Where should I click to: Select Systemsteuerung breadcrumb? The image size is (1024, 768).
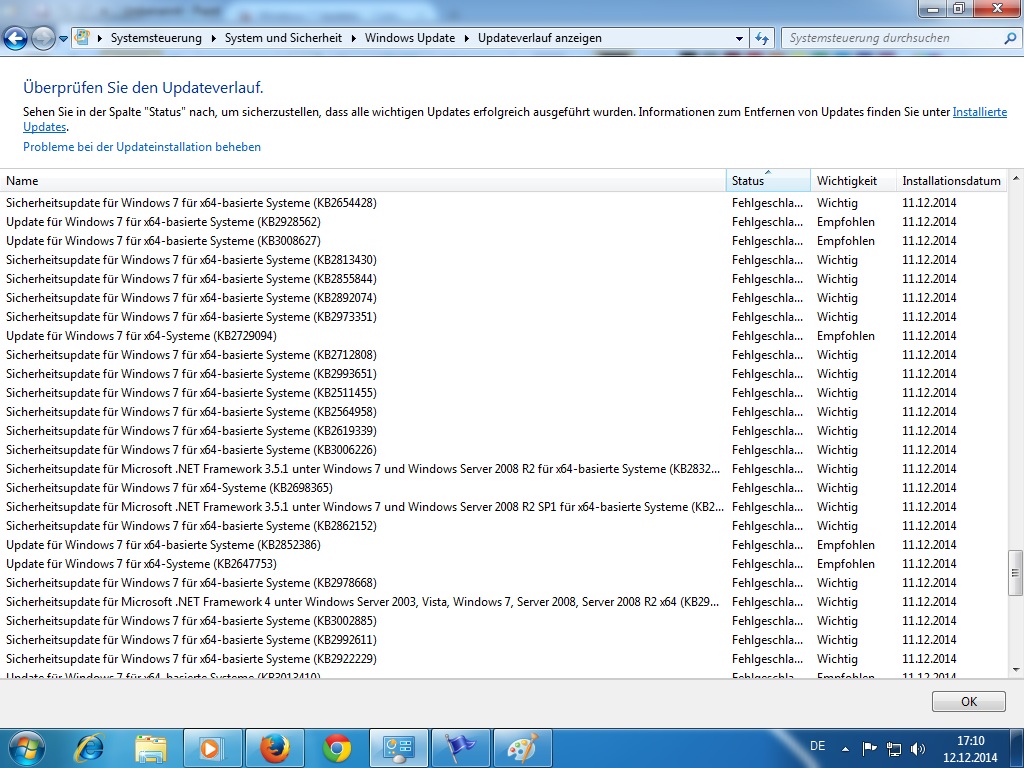click(x=156, y=38)
